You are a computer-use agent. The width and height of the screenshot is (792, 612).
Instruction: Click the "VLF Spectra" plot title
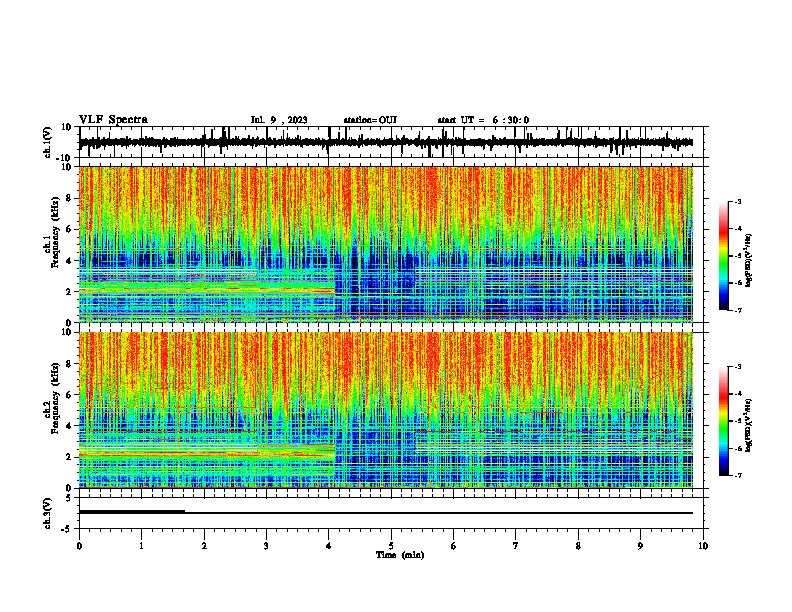(x=113, y=120)
